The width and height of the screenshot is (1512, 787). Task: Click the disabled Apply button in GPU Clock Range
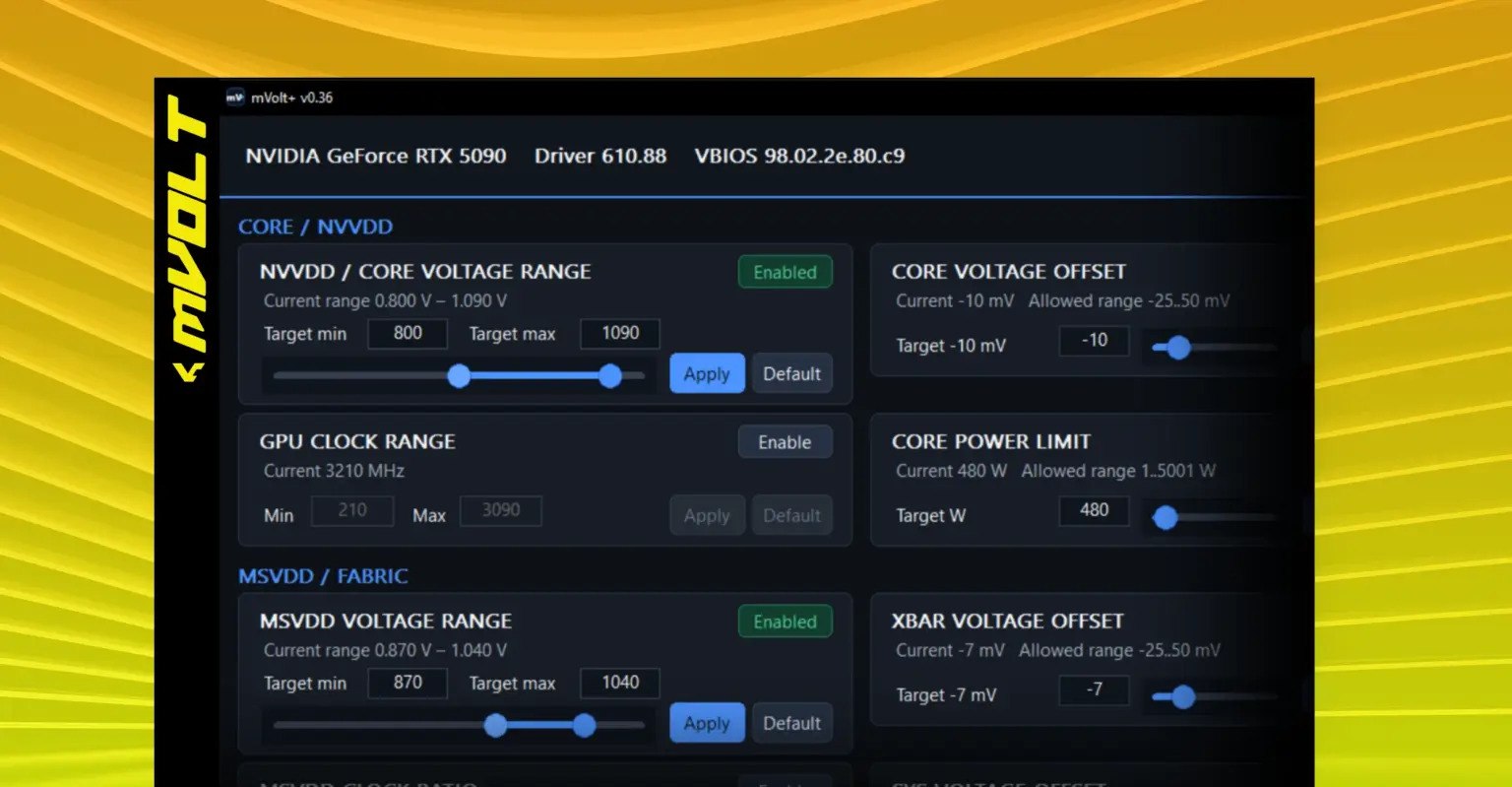coord(707,515)
